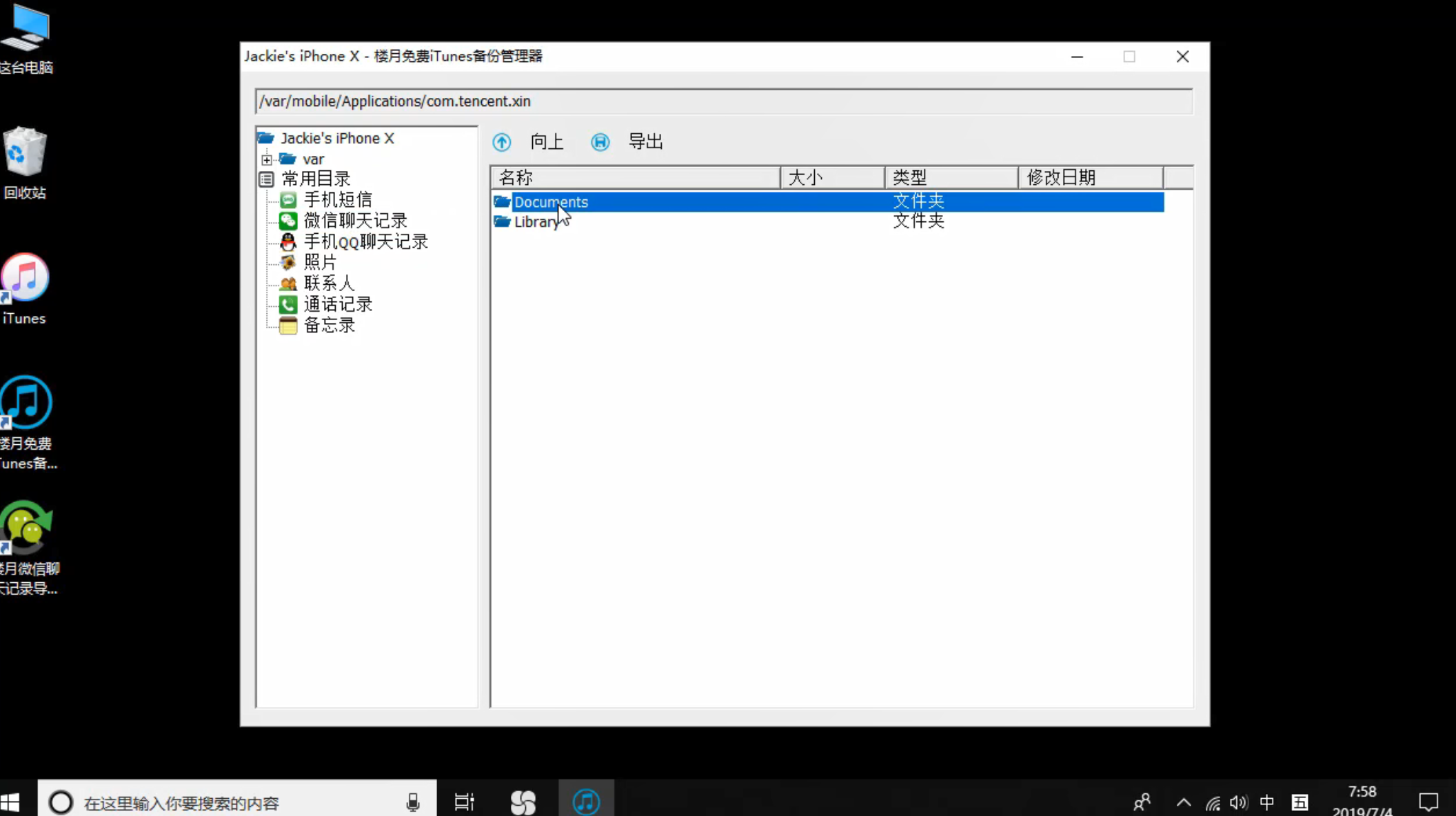Click the folder icon of Jackie's iPhone X

click(266, 138)
